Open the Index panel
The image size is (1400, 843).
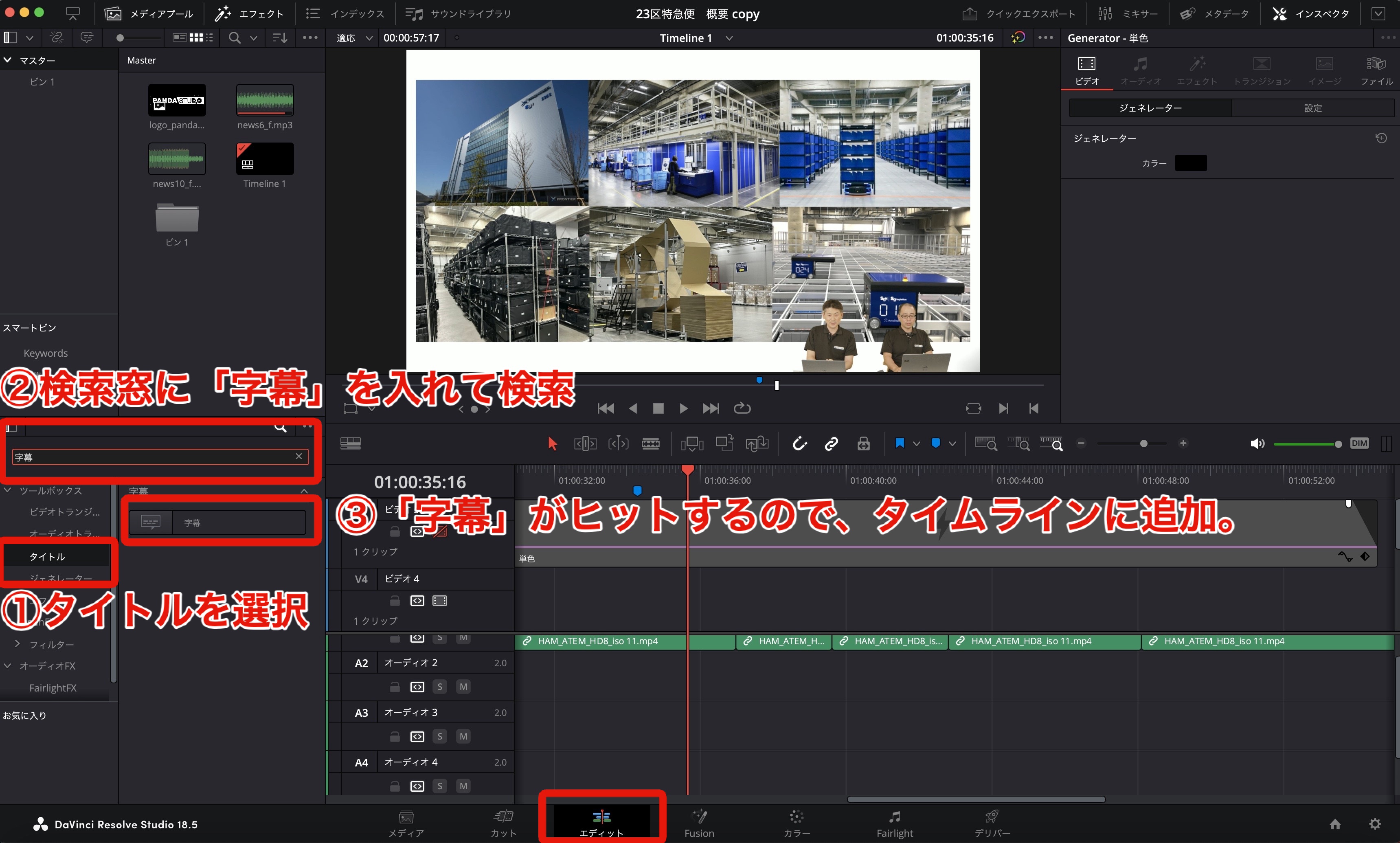(x=345, y=13)
